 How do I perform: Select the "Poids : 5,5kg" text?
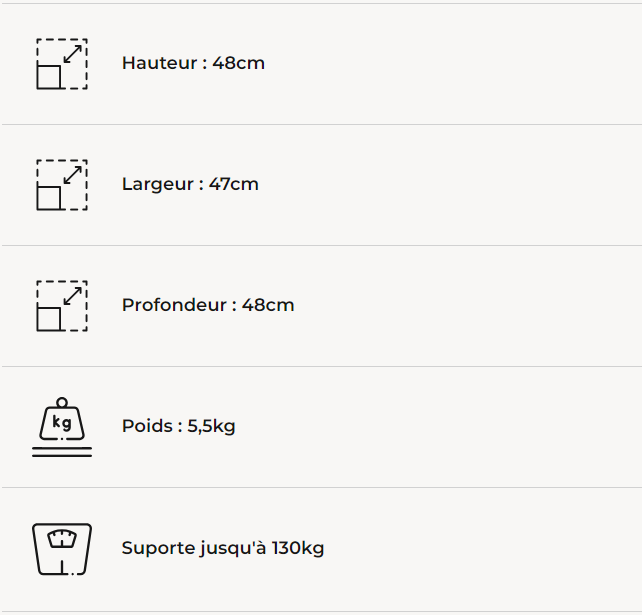pos(179,426)
